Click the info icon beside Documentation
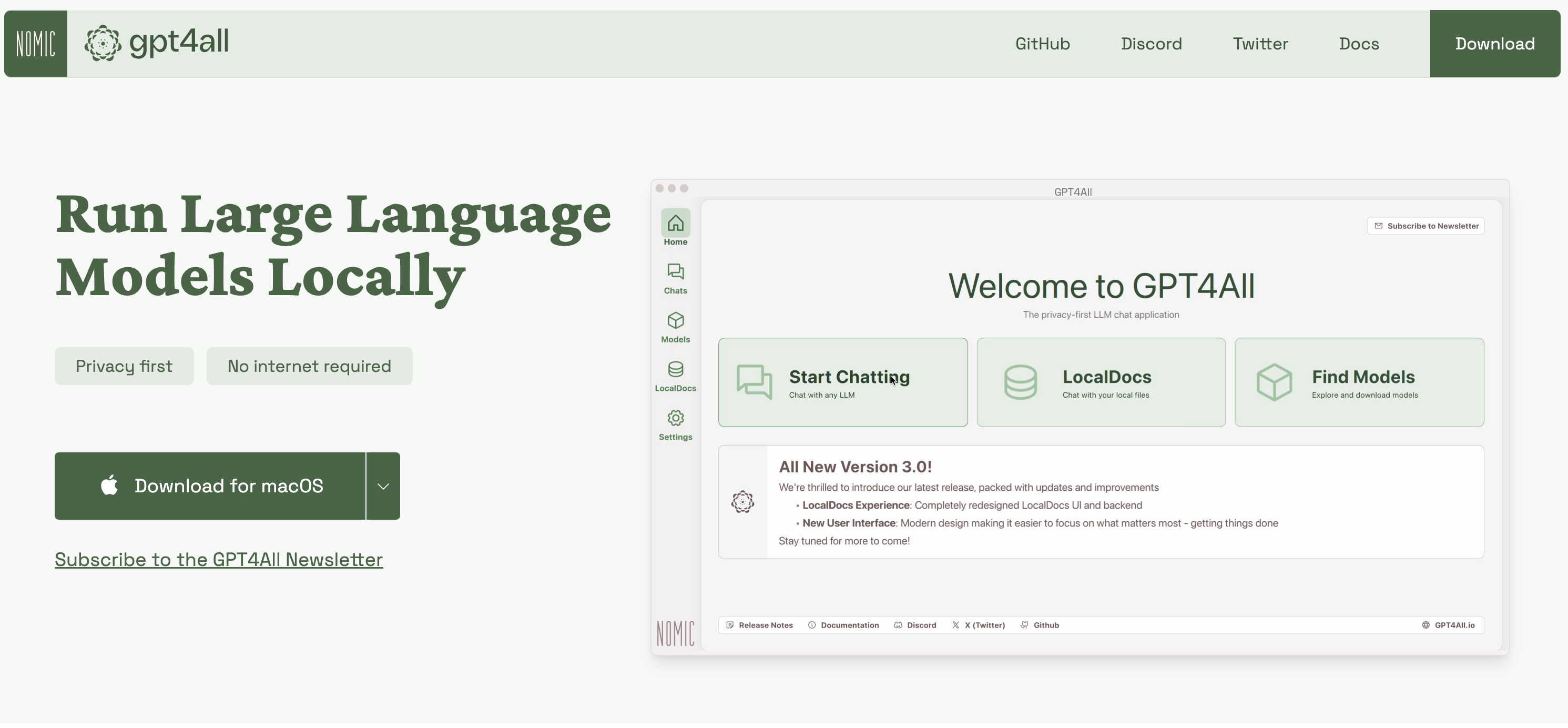Screen dimensions: 1568x728 [812, 625]
